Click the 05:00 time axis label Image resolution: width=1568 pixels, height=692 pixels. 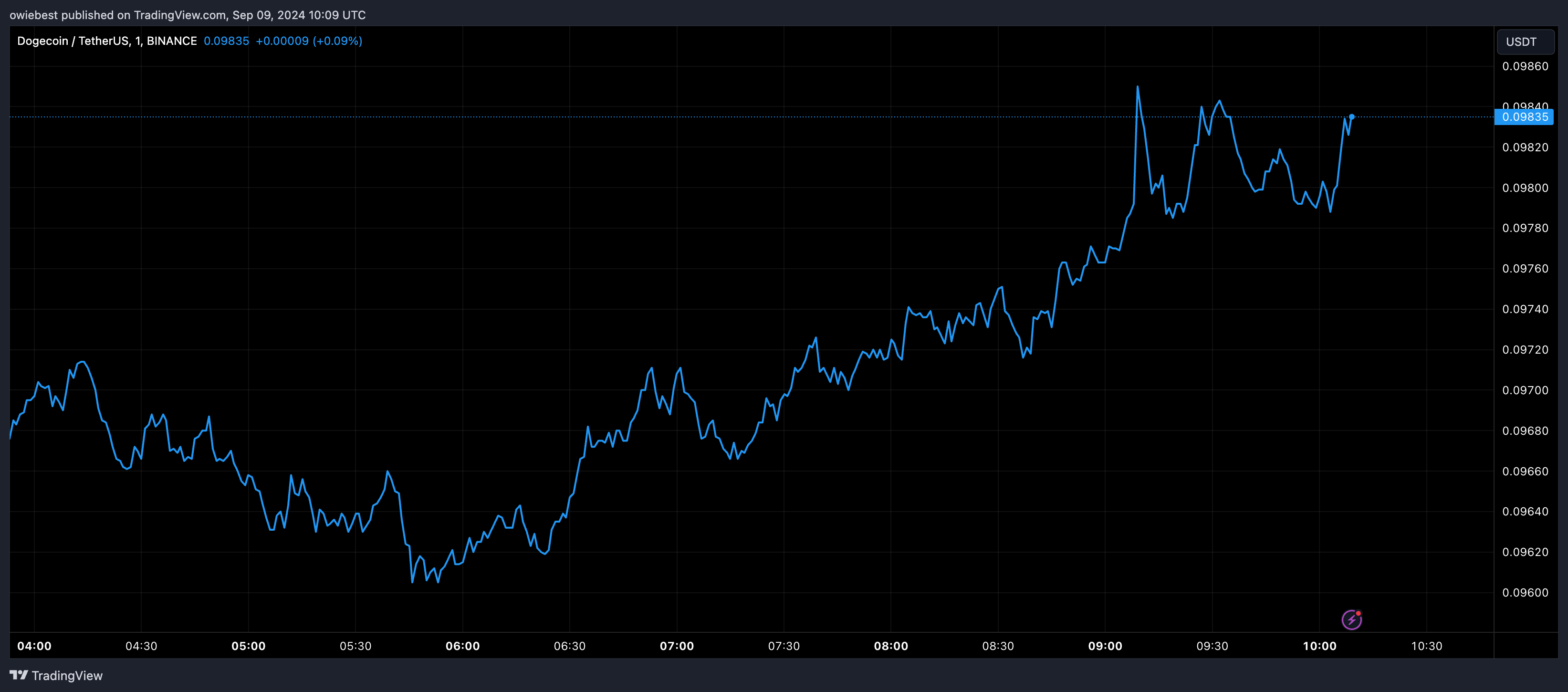click(248, 646)
